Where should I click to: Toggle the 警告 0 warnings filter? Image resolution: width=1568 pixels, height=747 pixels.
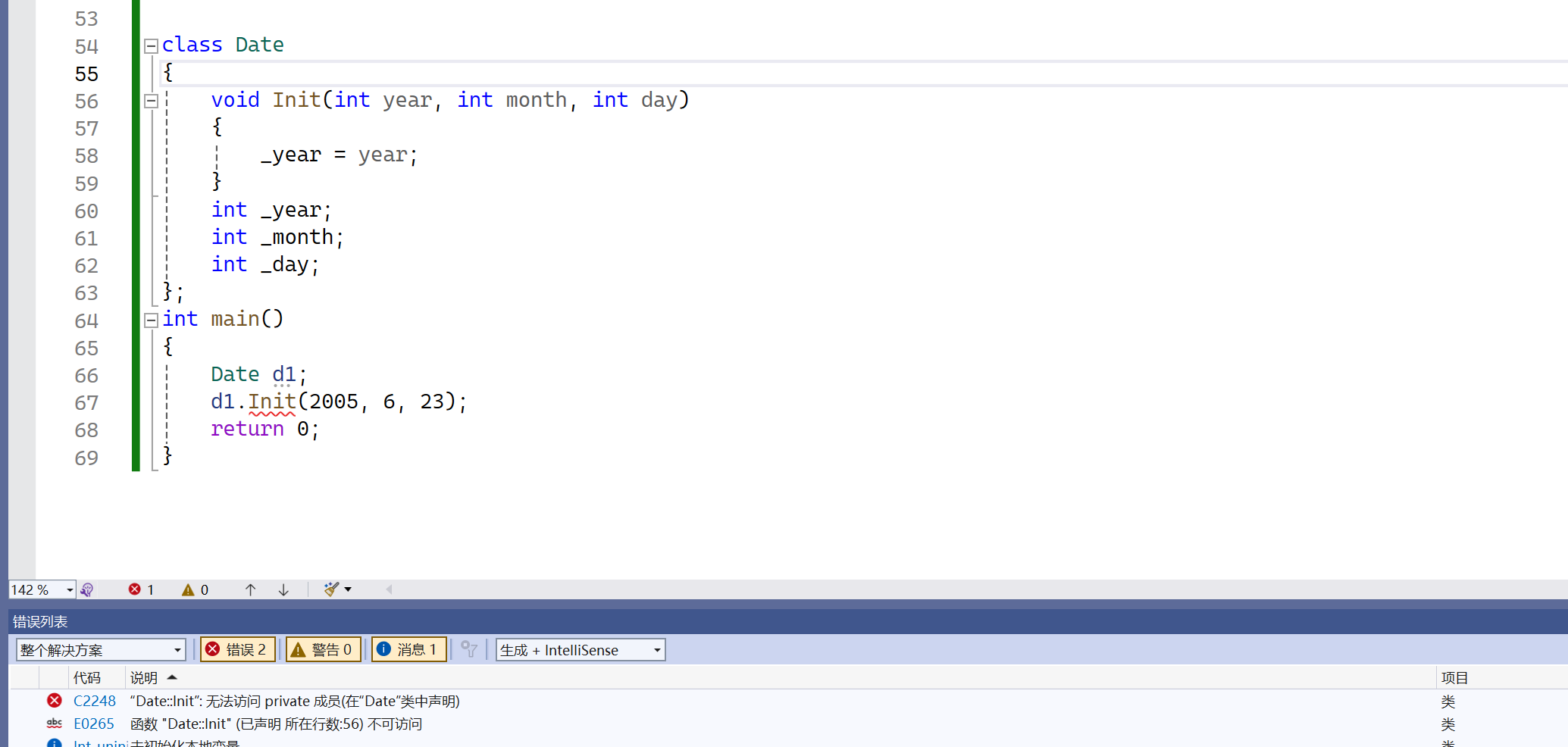coord(323,650)
